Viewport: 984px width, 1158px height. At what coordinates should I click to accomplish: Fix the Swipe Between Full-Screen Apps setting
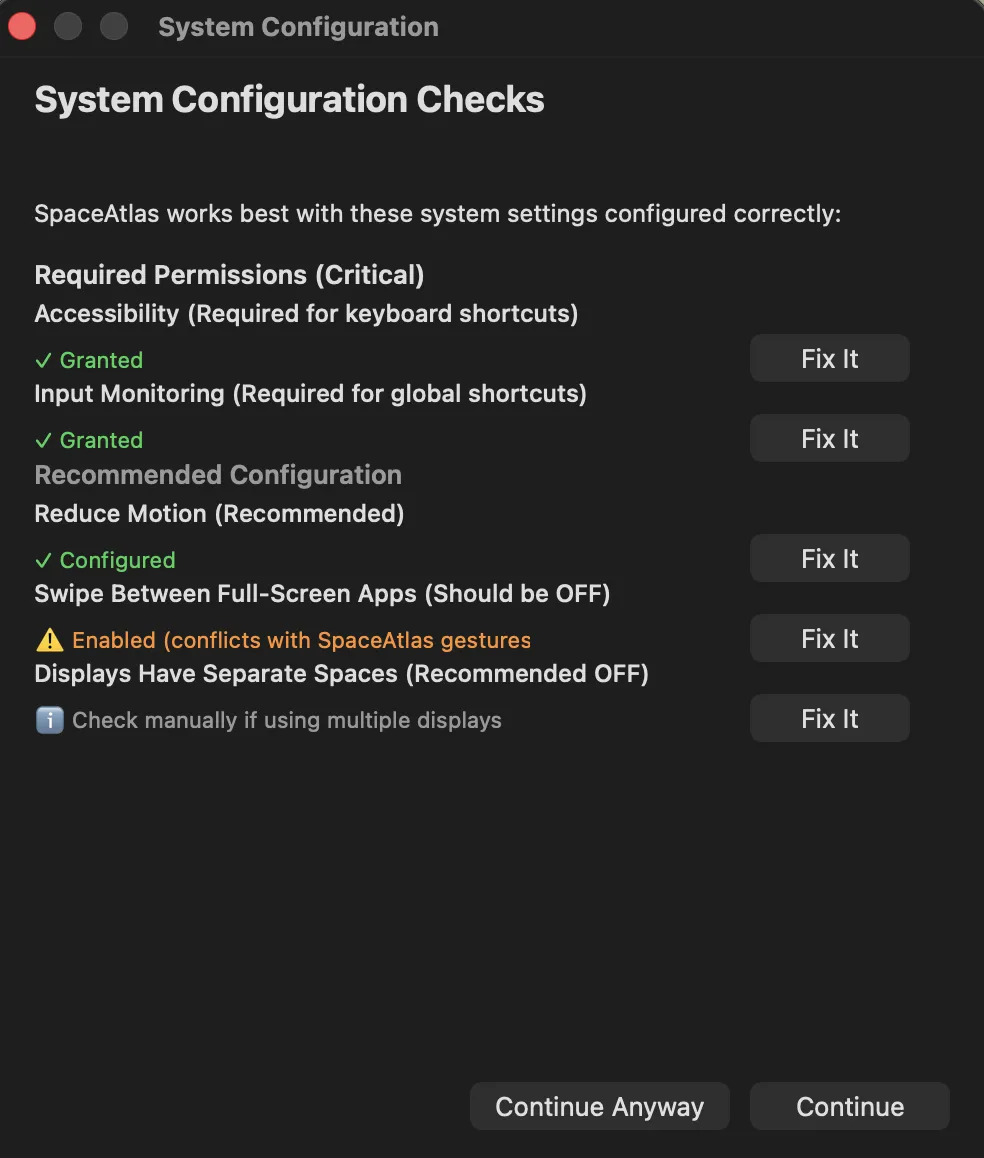pos(829,638)
